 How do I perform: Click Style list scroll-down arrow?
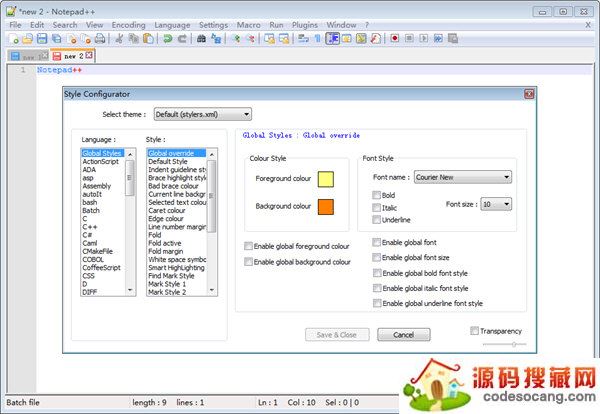tap(212, 290)
